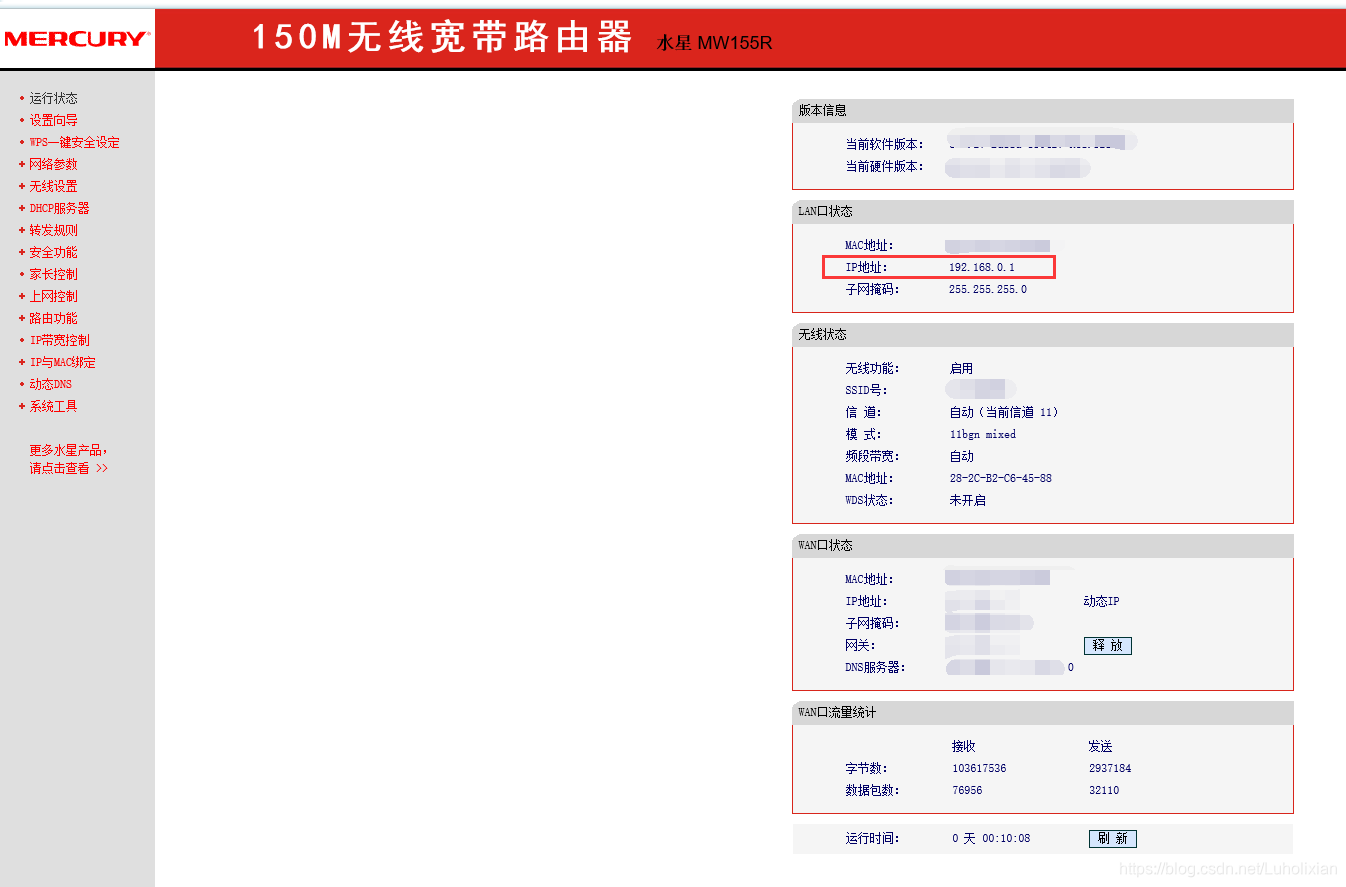Click the 更多水星产品 text in sidebar
This screenshot has width=1346, height=887.
tap(68, 450)
